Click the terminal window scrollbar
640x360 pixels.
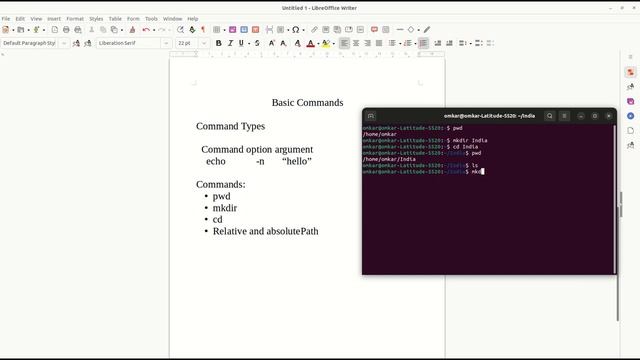[615, 199]
